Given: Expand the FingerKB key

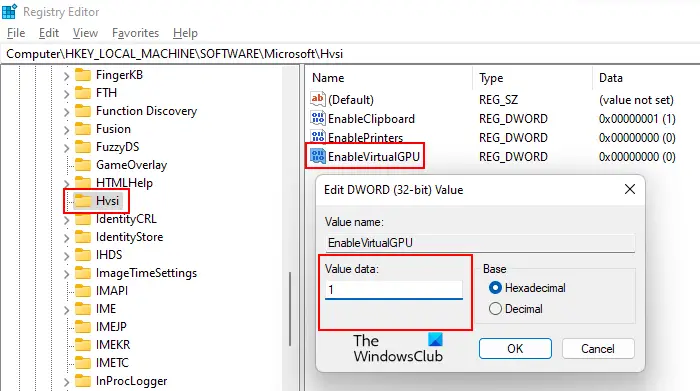Looking at the screenshot, I should pos(67,76).
